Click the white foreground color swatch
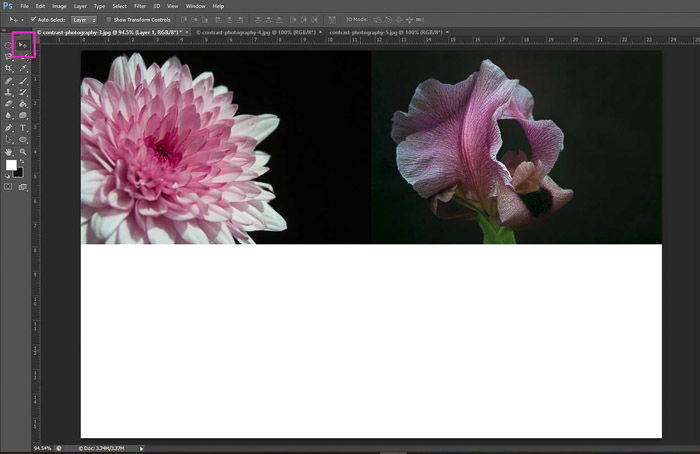This screenshot has width=700, height=454. pos(11,165)
